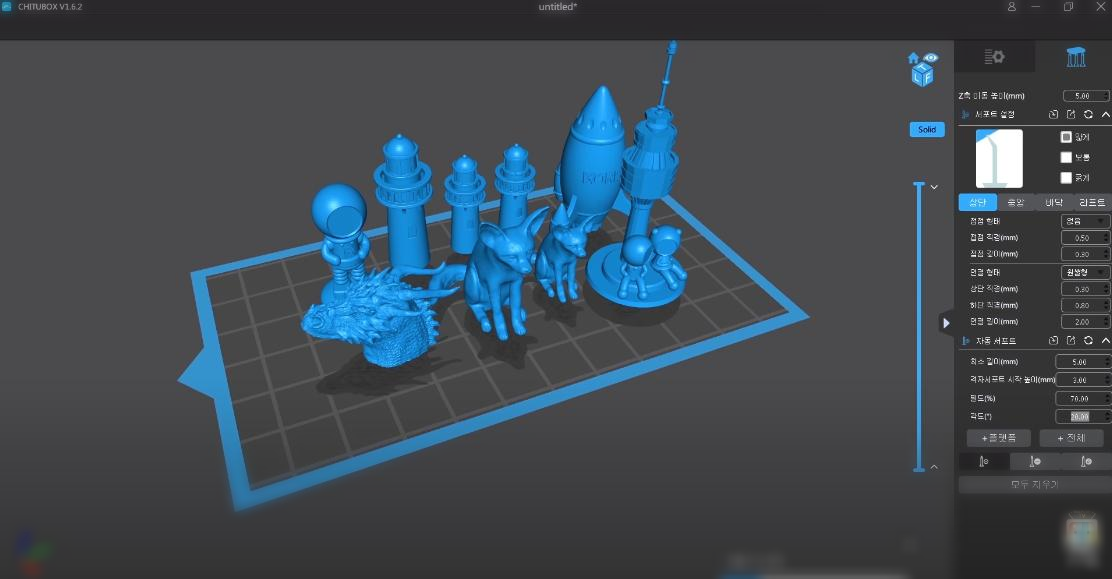
Task: Click the Z축 이동 높이 field 5.00
Action: point(1086,96)
